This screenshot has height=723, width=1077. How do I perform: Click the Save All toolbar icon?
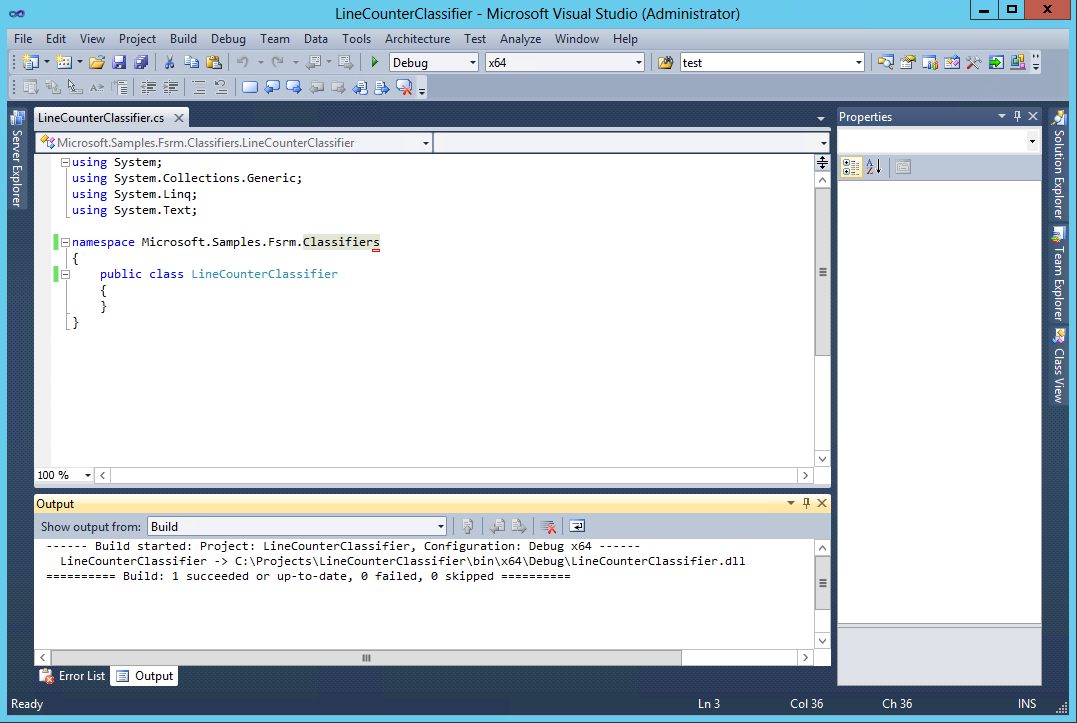pos(143,62)
